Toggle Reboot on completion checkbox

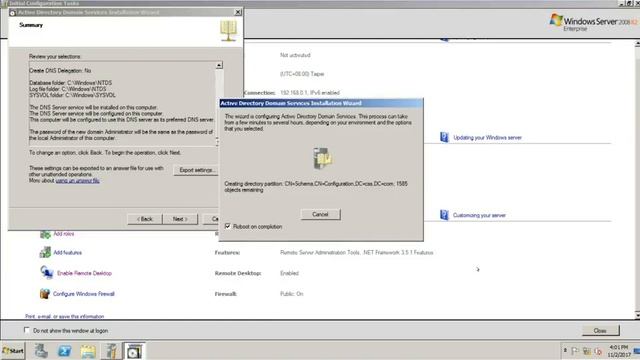coord(228,226)
